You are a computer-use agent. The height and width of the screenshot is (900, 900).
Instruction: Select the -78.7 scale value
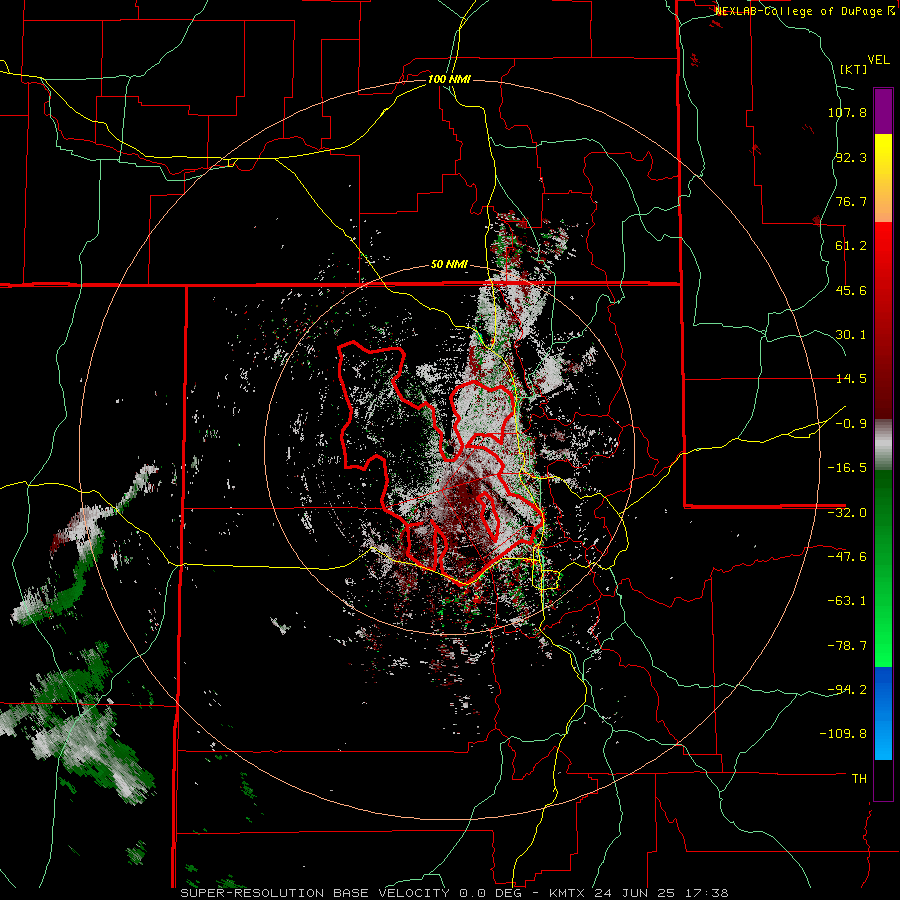[x=847, y=646]
